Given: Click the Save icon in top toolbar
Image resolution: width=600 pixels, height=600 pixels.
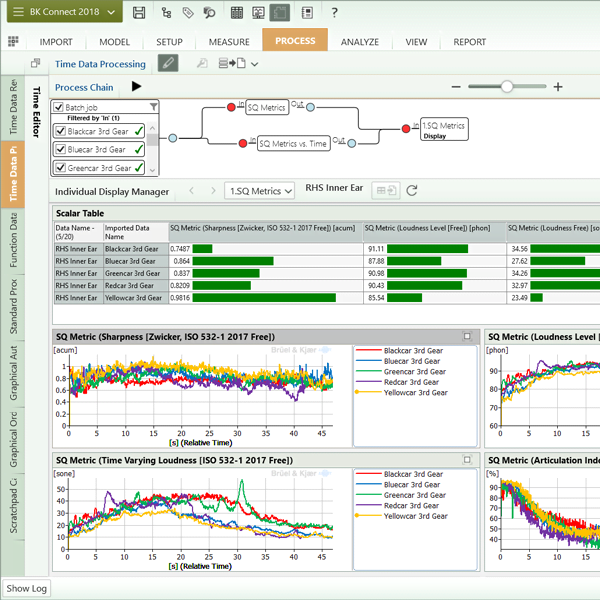Looking at the screenshot, I should pos(139,13).
